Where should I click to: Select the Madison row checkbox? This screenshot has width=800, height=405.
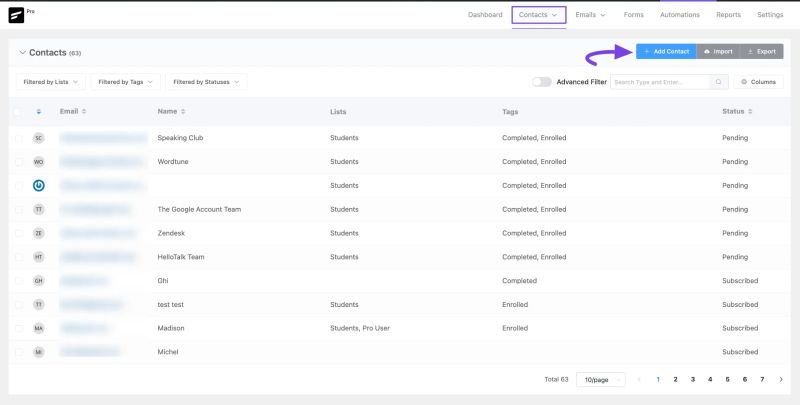coord(19,328)
